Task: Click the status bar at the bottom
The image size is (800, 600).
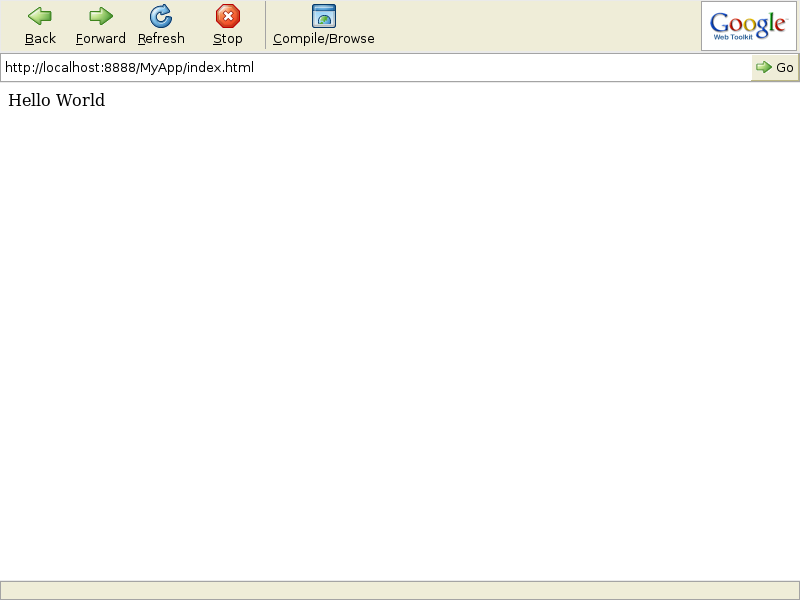Action: (x=400, y=590)
